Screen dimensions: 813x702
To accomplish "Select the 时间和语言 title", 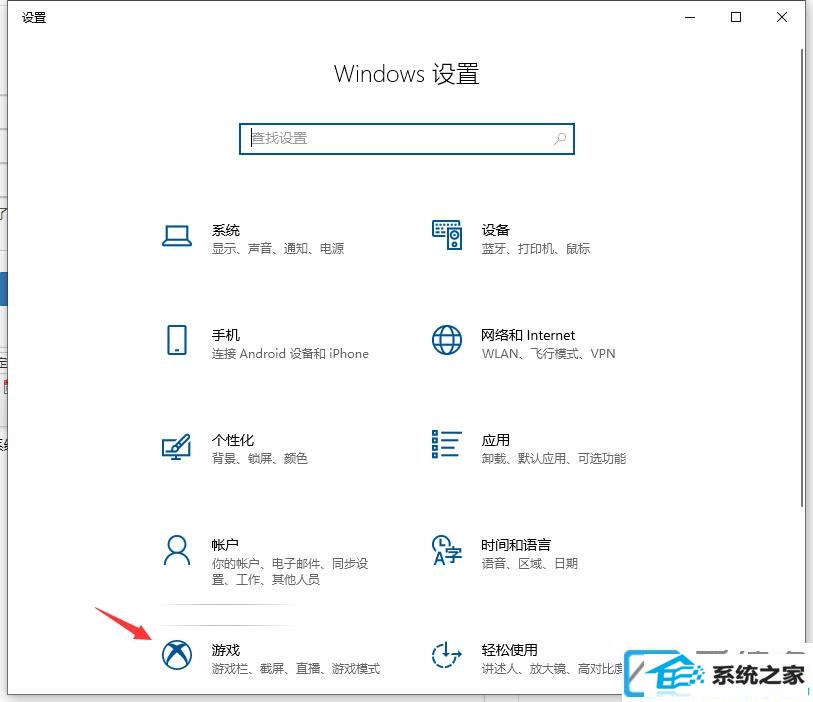I will tap(516, 545).
